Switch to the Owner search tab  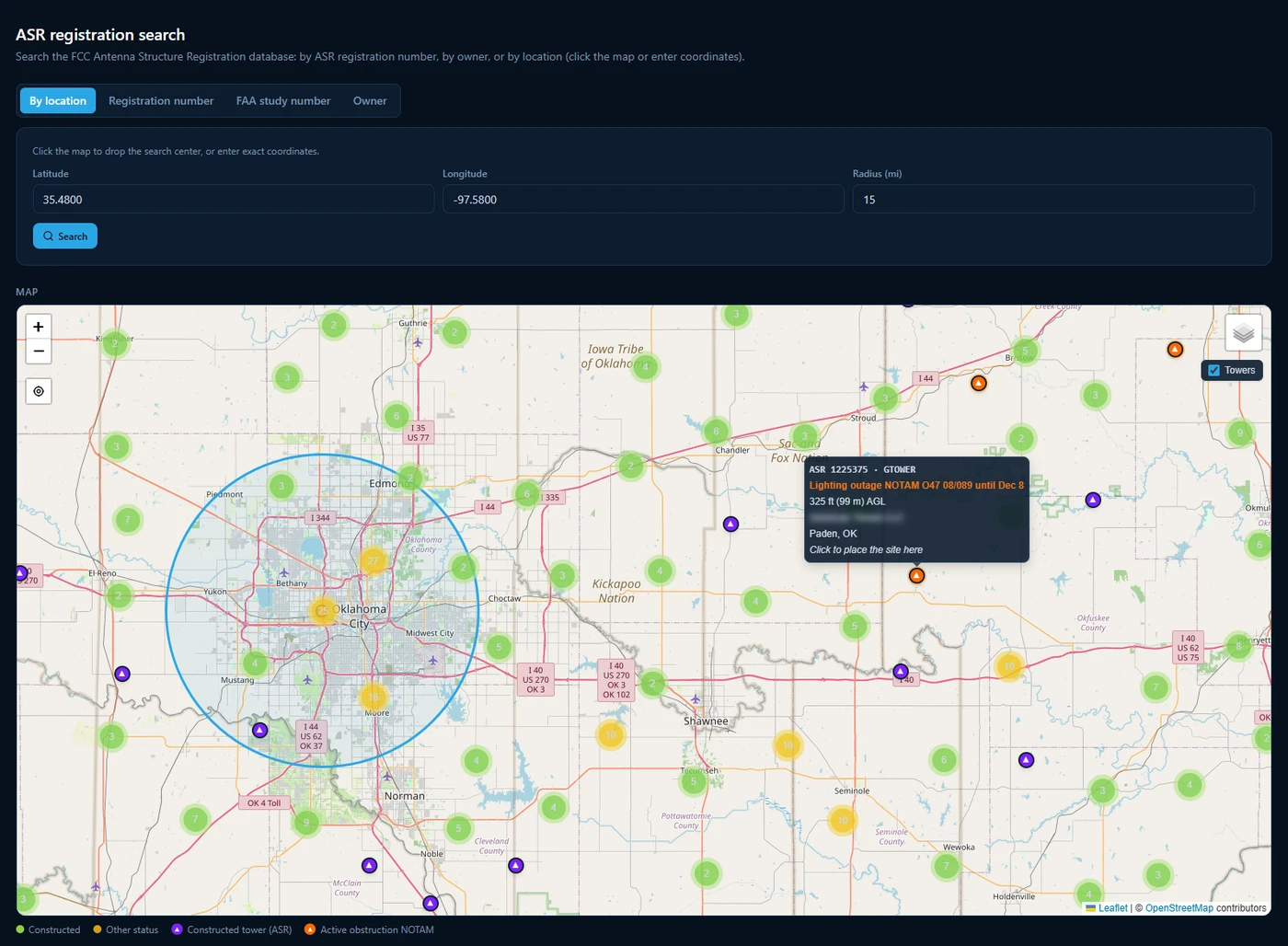click(370, 101)
